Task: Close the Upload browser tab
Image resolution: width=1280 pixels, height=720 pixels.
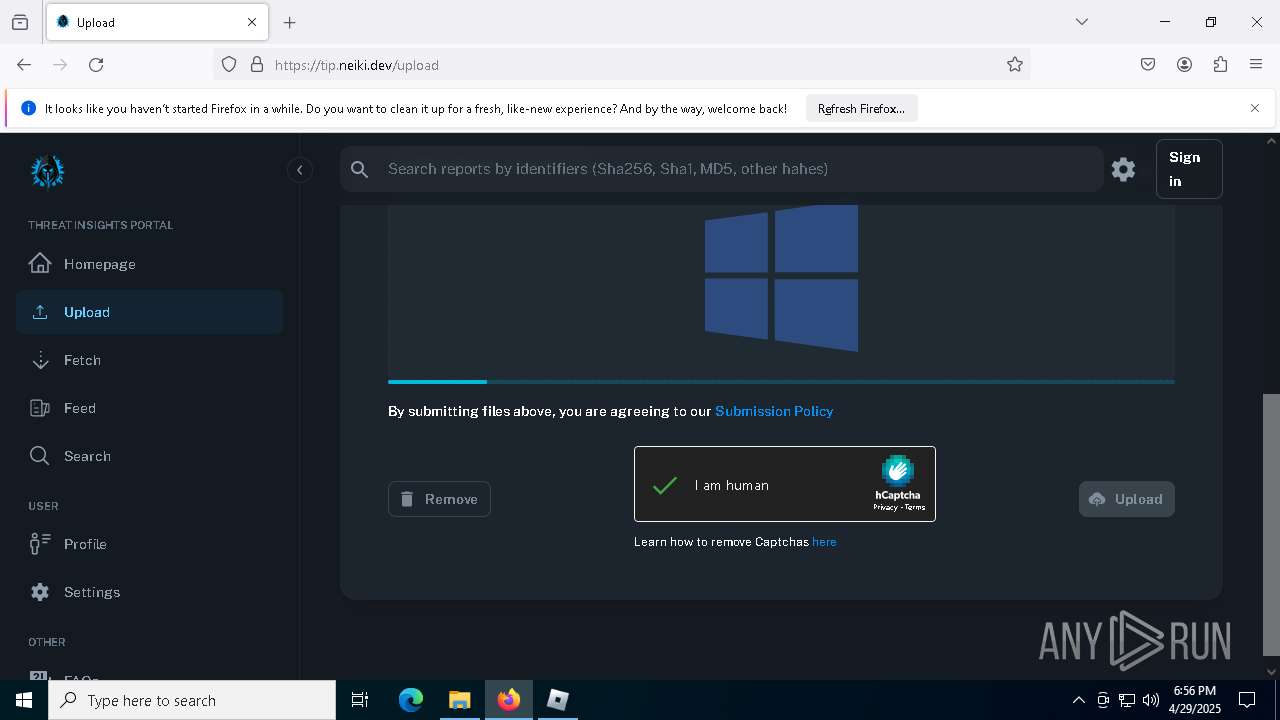Action: click(x=252, y=22)
